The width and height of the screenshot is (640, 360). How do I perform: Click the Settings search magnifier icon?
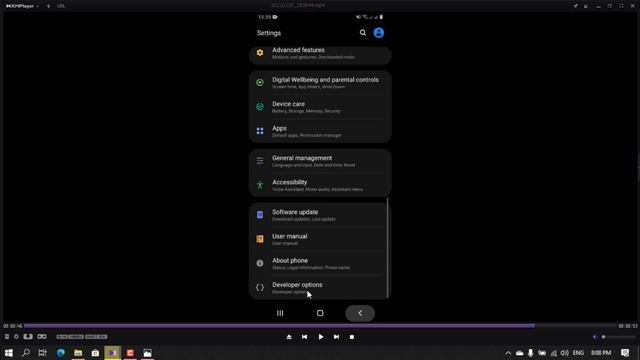tap(363, 33)
